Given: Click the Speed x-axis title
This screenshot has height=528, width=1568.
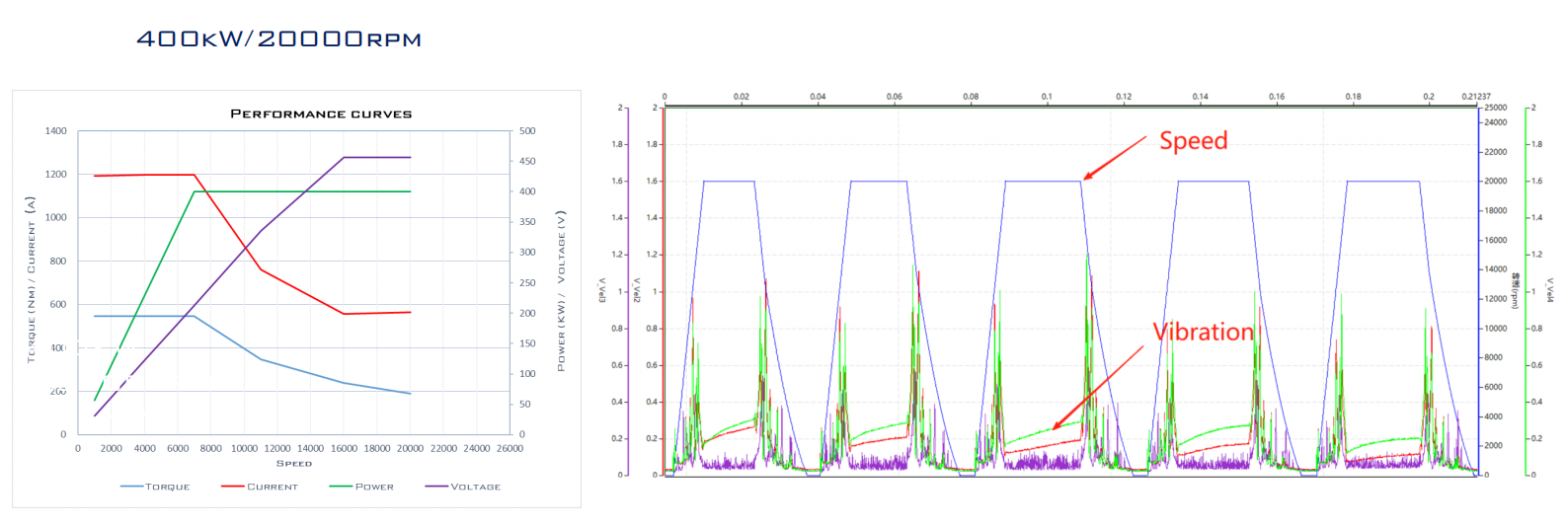Looking at the screenshot, I should [x=294, y=463].
